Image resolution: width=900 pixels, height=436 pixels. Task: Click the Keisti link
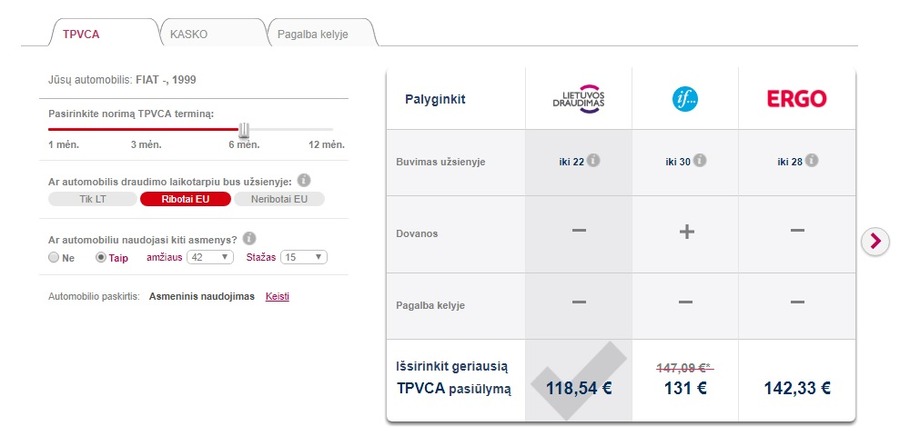[277, 297]
